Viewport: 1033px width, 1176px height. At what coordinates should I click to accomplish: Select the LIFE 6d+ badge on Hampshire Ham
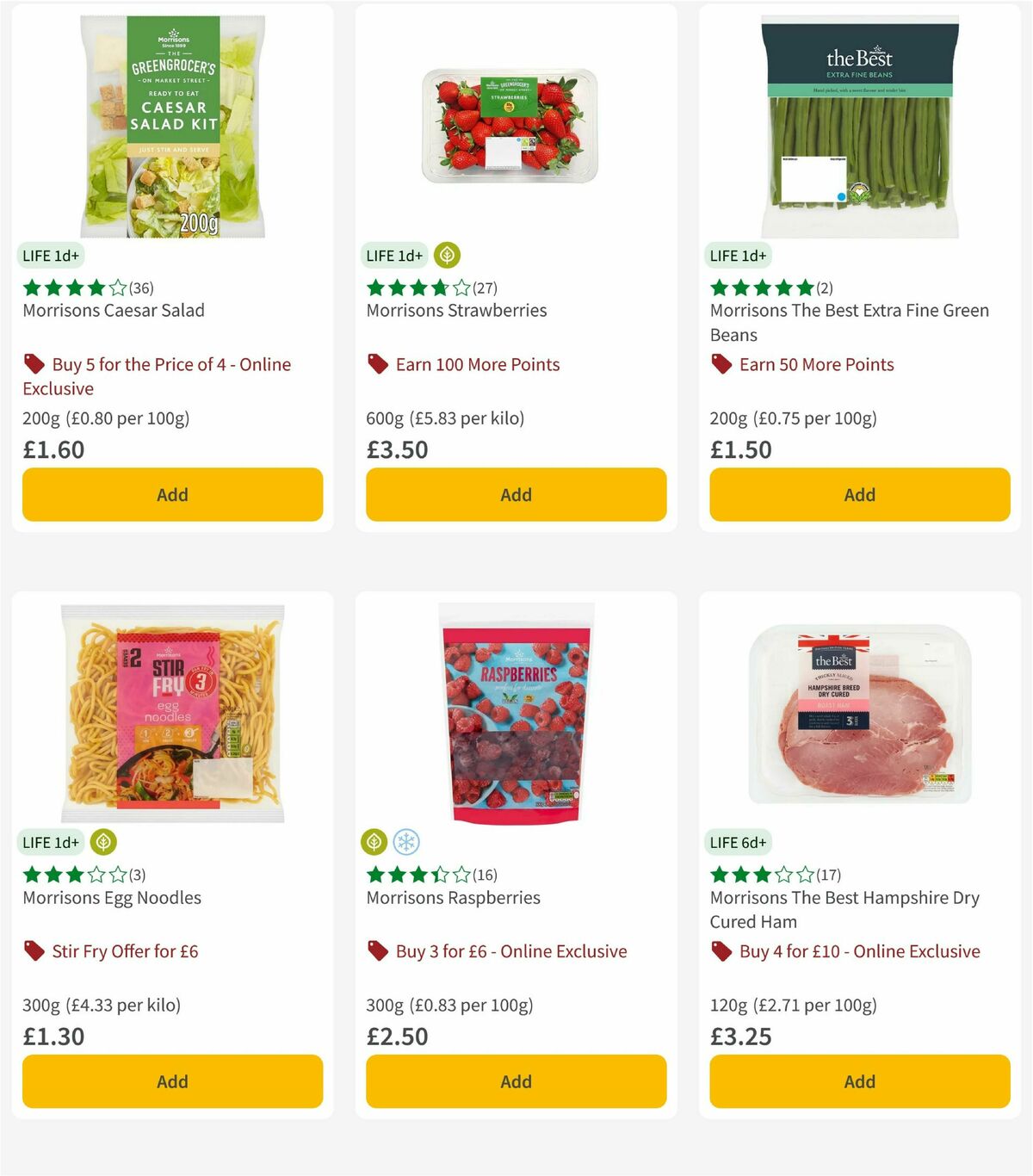739,841
